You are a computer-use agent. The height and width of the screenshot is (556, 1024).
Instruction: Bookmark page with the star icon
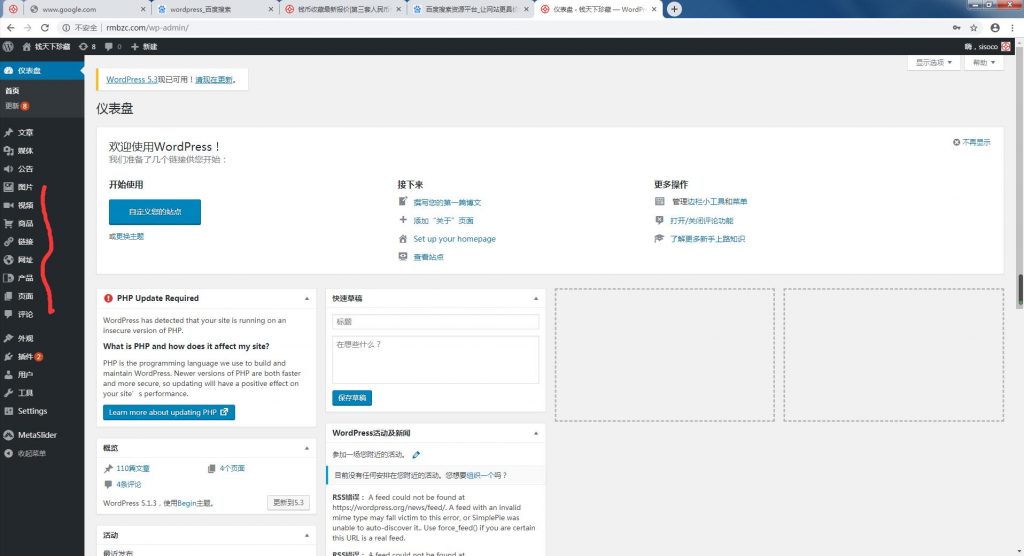pyautogui.click(x=974, y=27)
